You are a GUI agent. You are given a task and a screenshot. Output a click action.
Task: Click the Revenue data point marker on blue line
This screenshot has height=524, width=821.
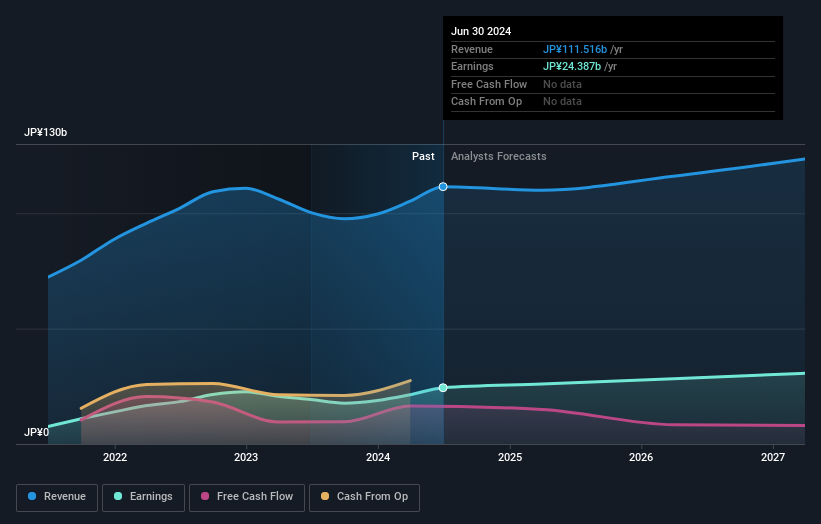click(443, 187)
